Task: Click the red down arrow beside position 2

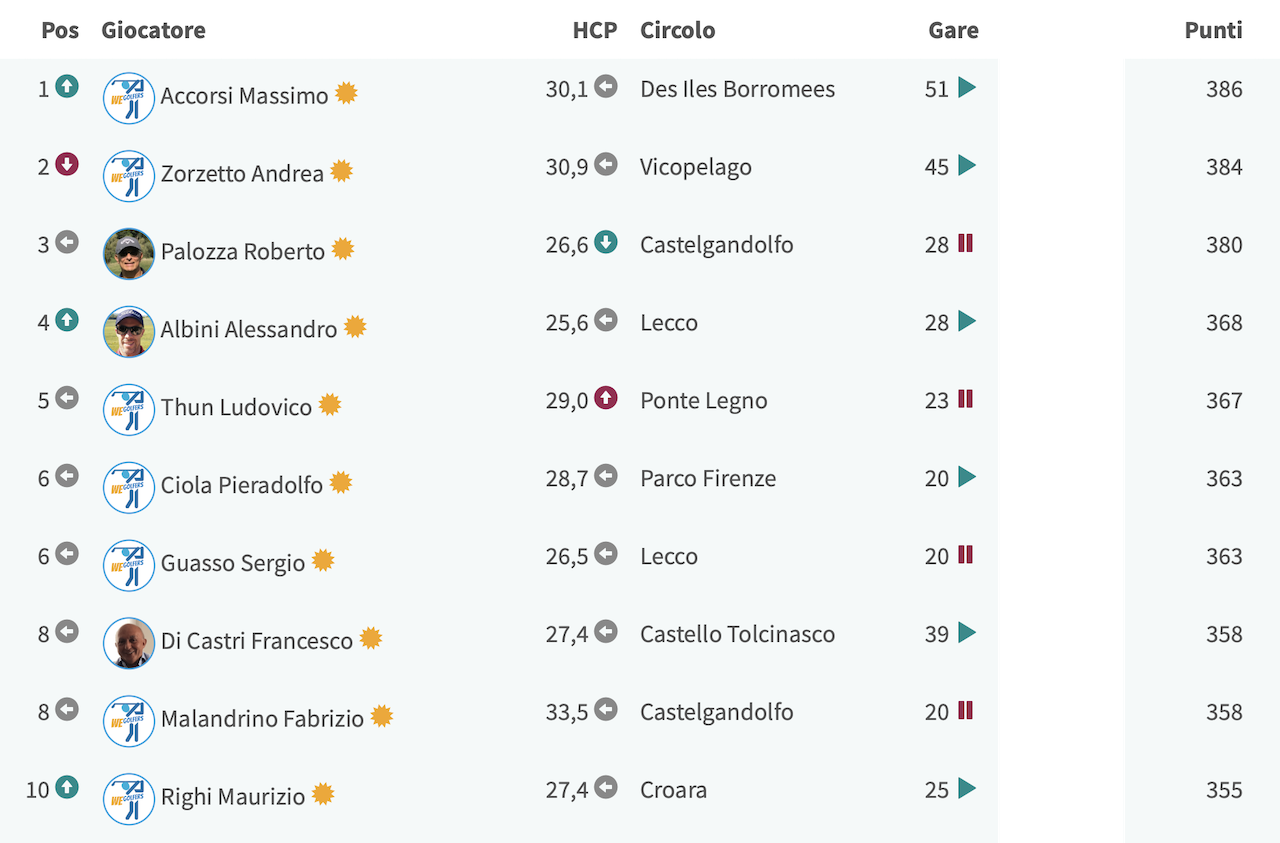Action: 67,164
